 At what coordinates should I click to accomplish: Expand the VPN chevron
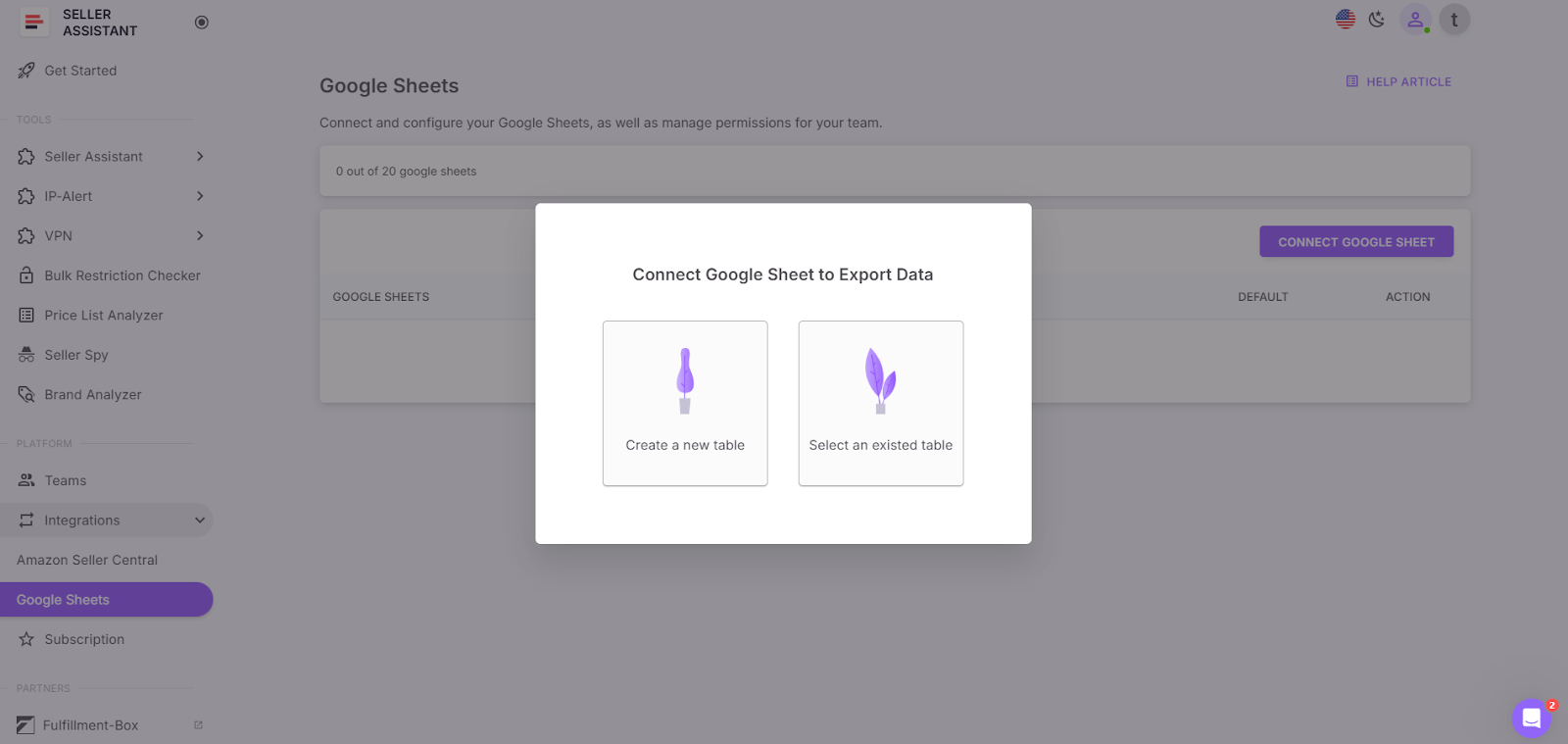(200, 236)
